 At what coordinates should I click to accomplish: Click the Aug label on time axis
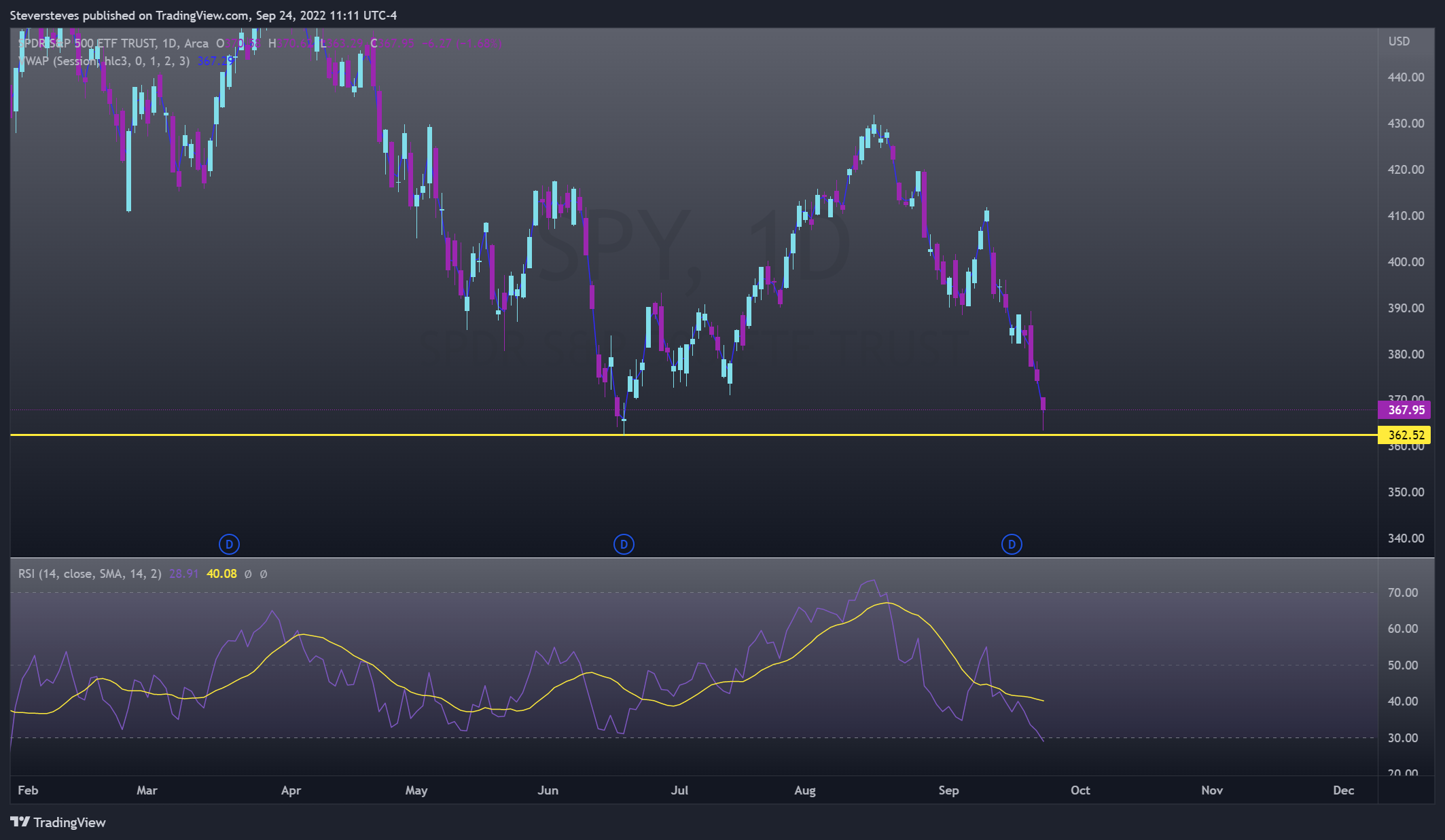[x=805, y=790]
